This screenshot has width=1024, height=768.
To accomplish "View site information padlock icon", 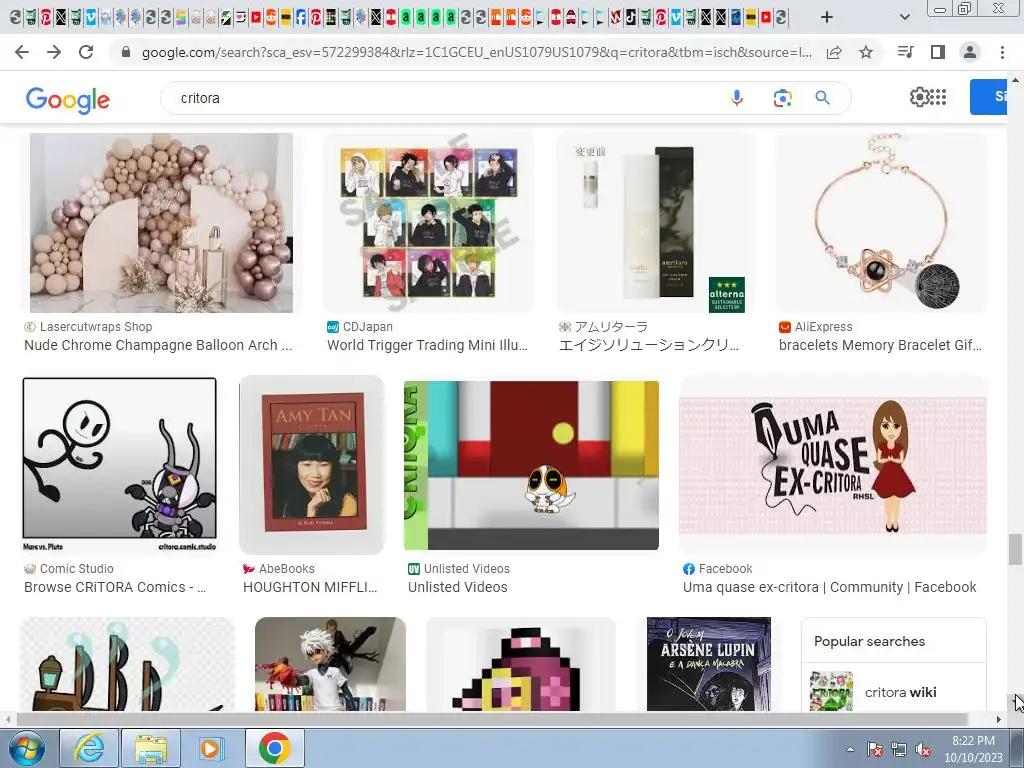I will coord(126,52).
